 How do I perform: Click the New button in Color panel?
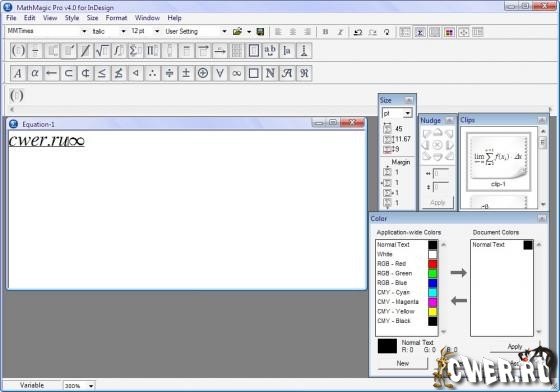click(x=402, y=363)
